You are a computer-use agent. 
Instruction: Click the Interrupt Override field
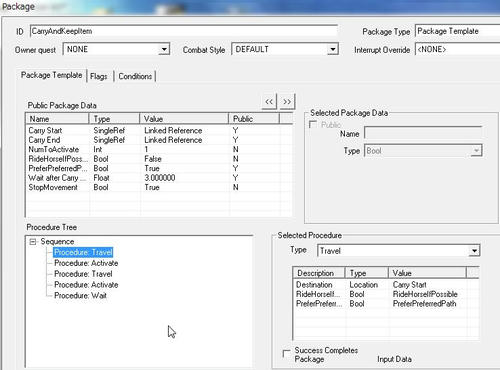pyautogui.click(x=458, y=50)
